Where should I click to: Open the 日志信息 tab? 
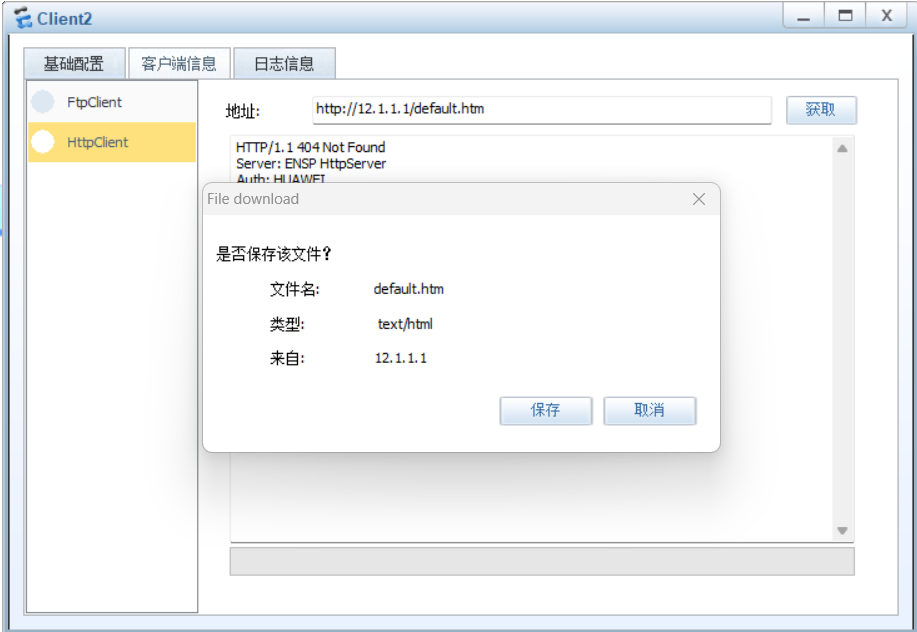click(x=284, y=63)
